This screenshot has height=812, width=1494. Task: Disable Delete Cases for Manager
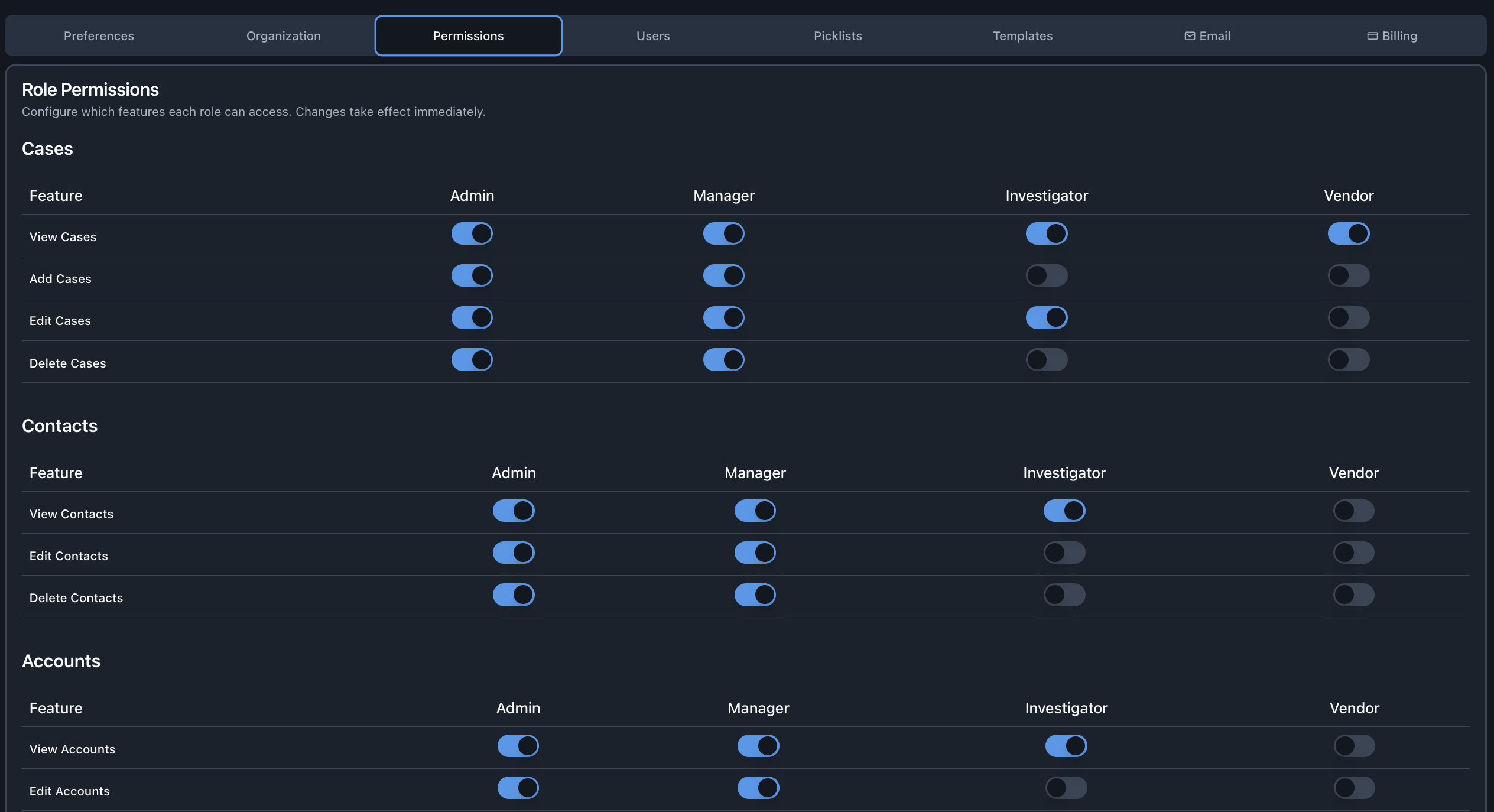tap(723, 359)
